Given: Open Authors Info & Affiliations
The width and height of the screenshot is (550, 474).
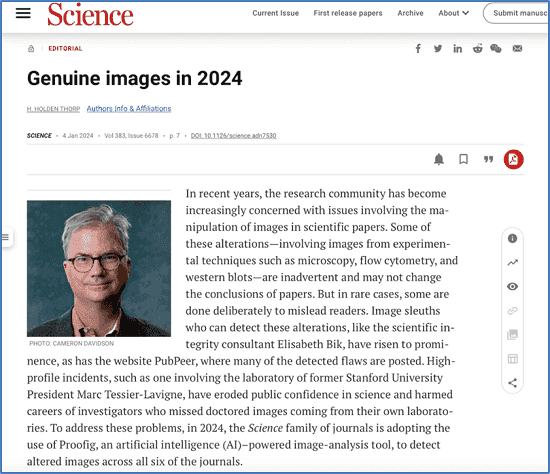Looking at the screenshot, I should [129, 109].
